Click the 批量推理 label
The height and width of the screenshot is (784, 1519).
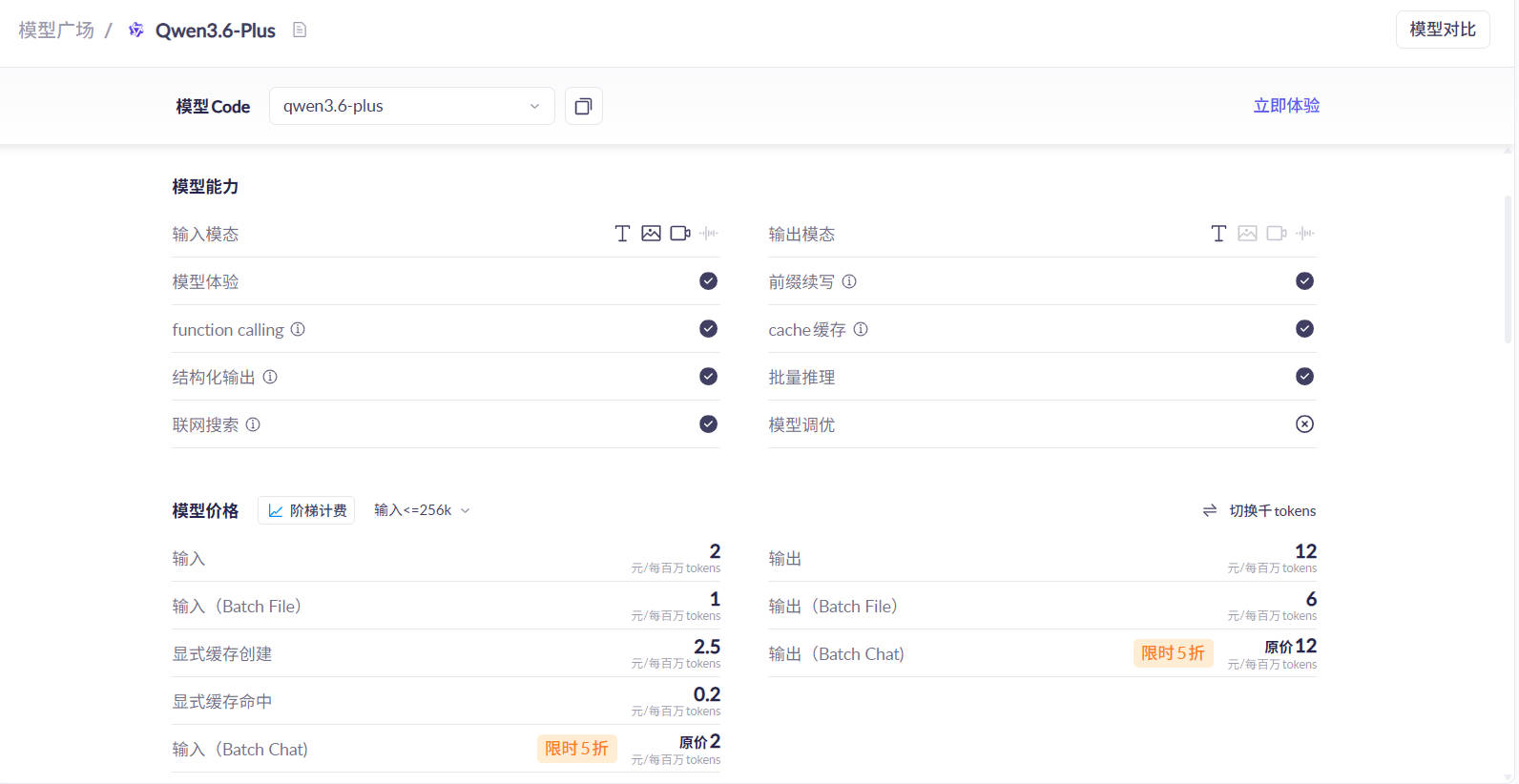point(801,377)
